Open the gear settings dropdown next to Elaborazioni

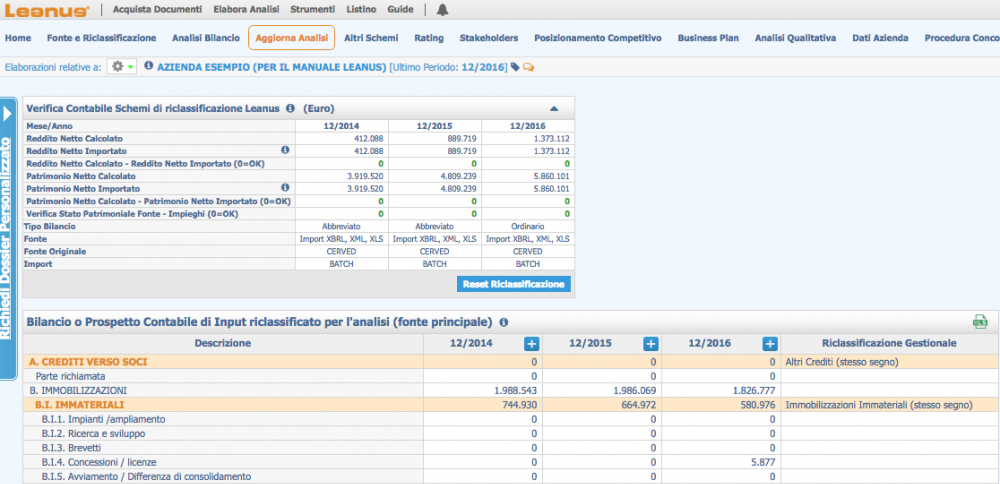tap(121, 66)
